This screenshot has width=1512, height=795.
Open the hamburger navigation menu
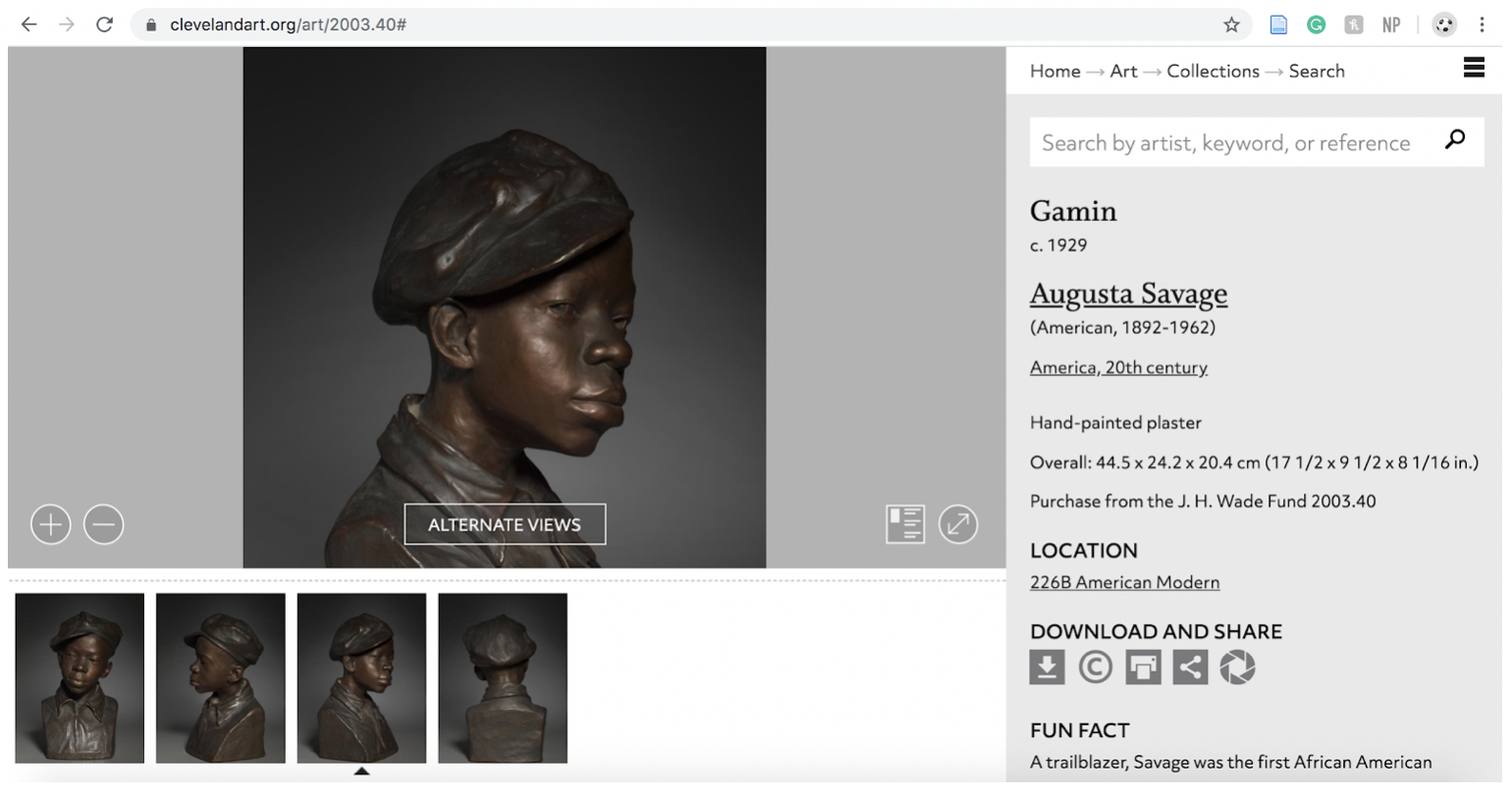(1473, 67)
